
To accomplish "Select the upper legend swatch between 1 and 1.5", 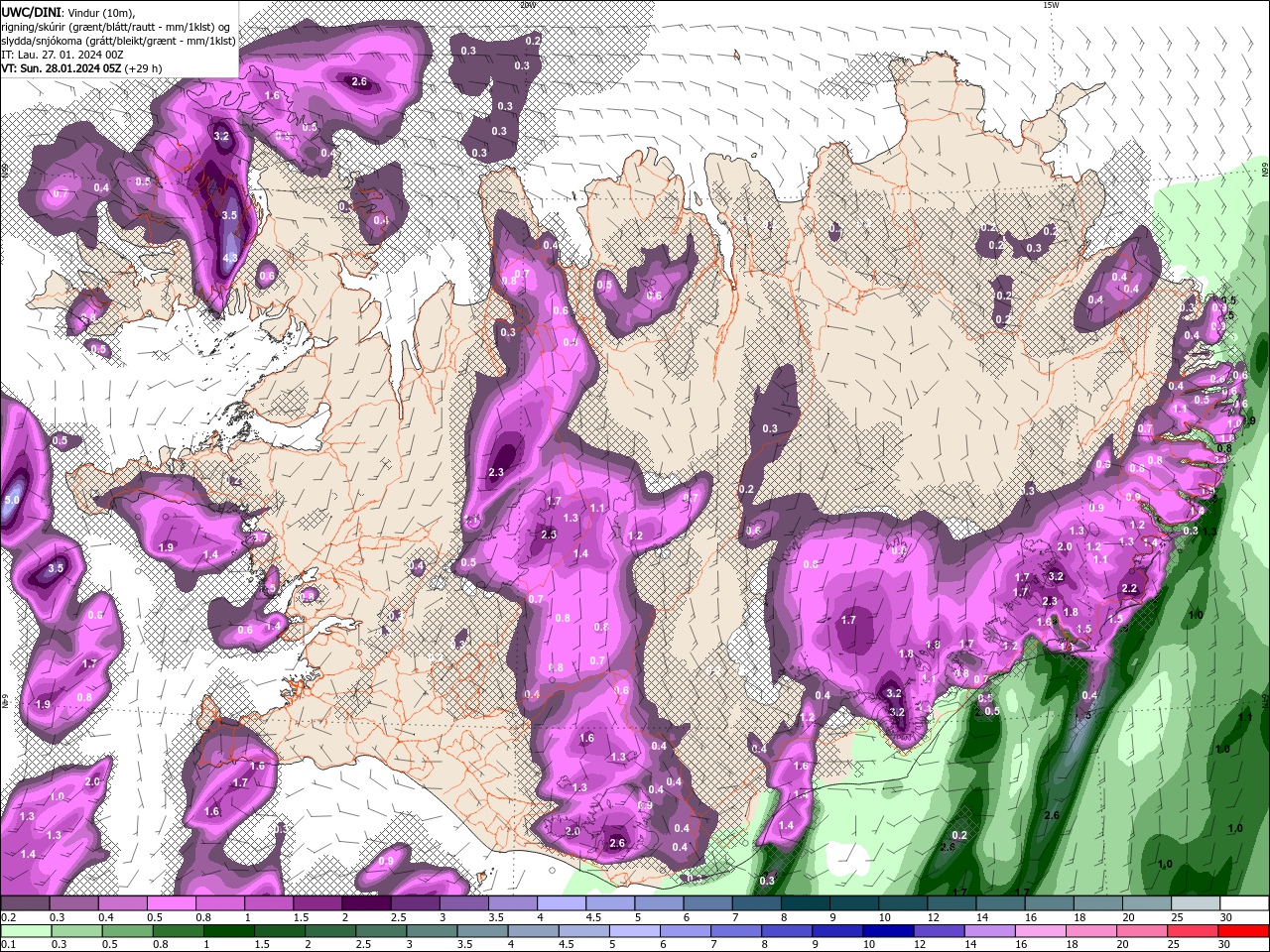I will [269, 903].
